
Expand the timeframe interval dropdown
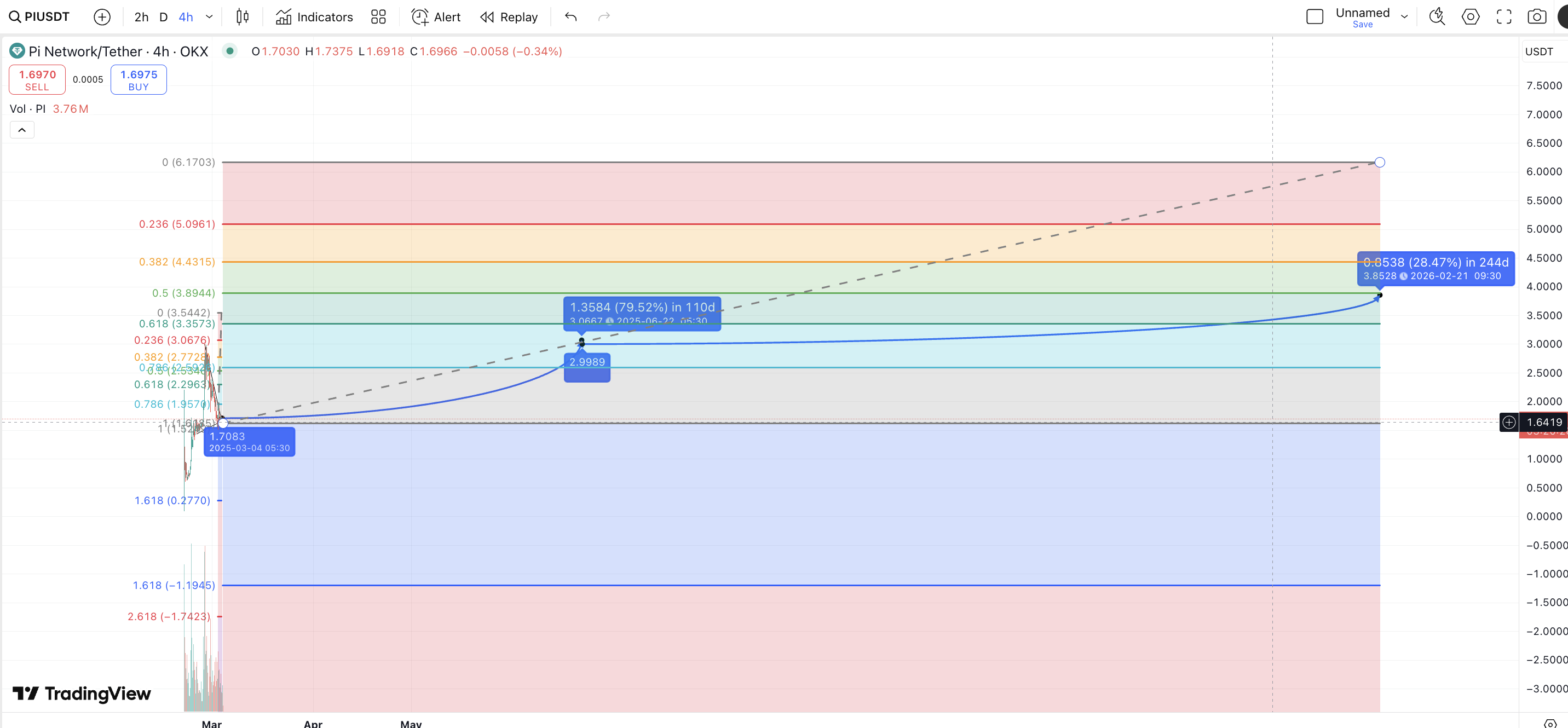click(x=209, y=17)
